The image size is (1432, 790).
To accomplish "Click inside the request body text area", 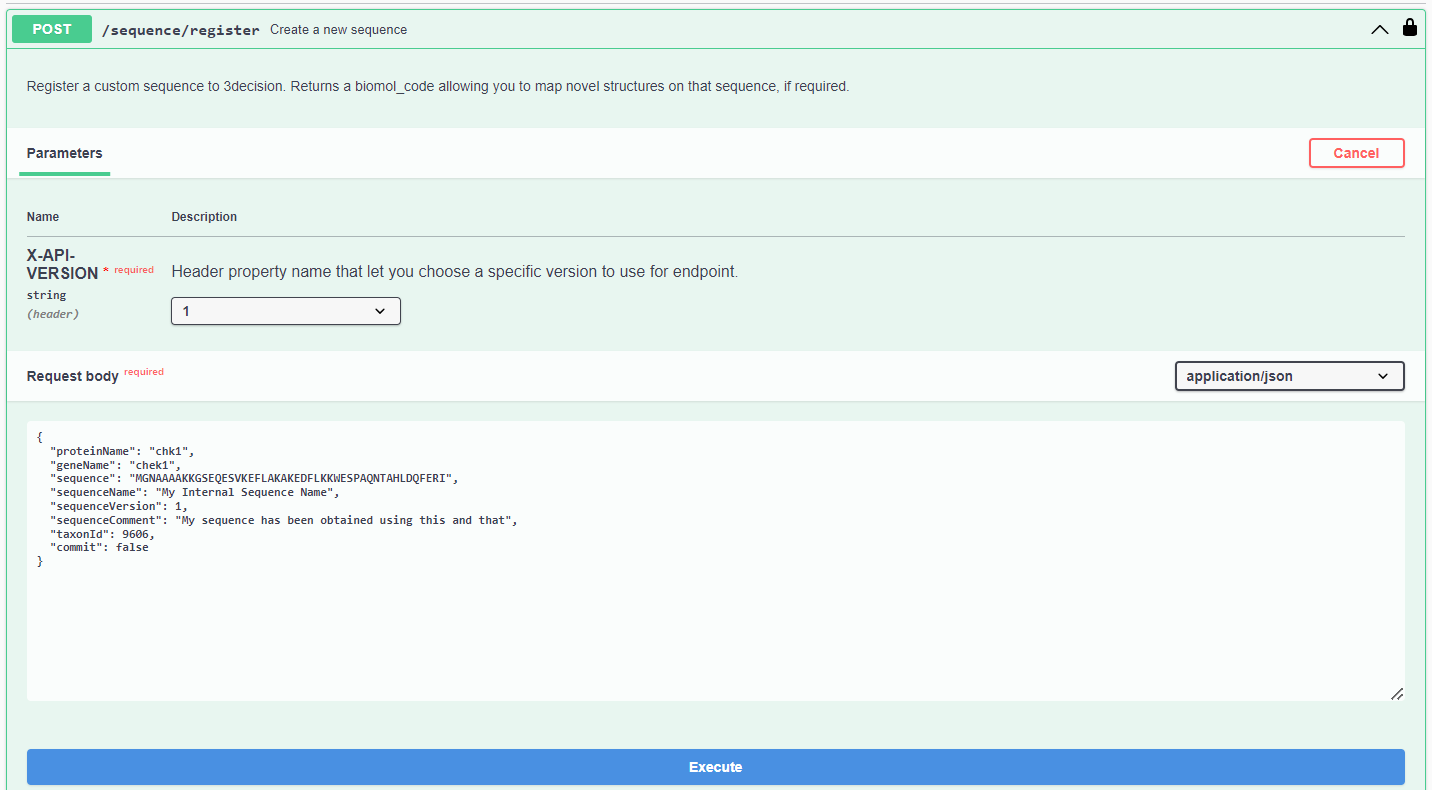I will point(716,561).
